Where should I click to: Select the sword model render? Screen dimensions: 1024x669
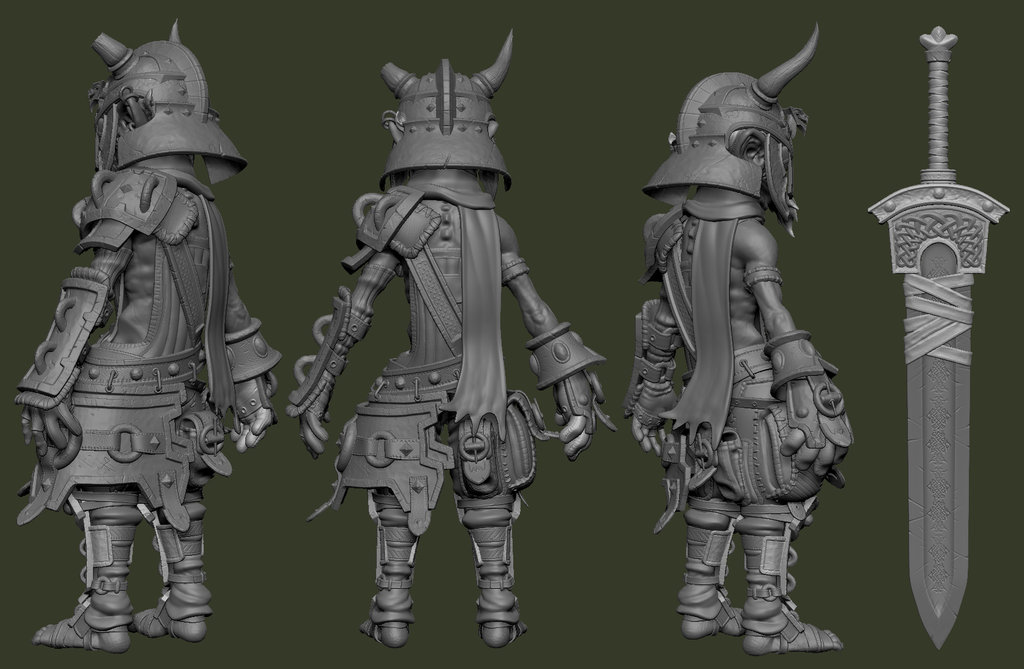click(x=939, y=336)
